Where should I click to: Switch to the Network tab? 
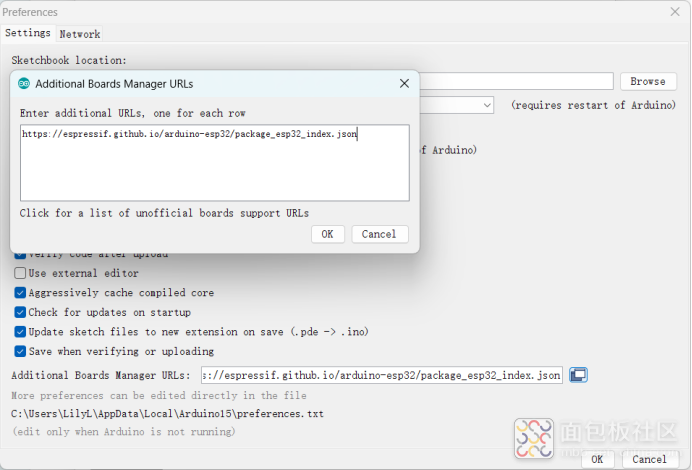coord(80,33)
